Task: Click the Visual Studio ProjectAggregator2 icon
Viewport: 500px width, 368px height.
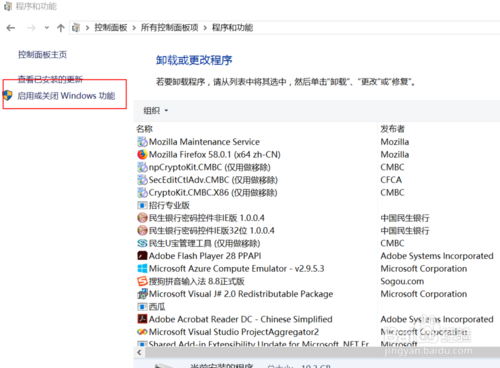Action: 142,332
